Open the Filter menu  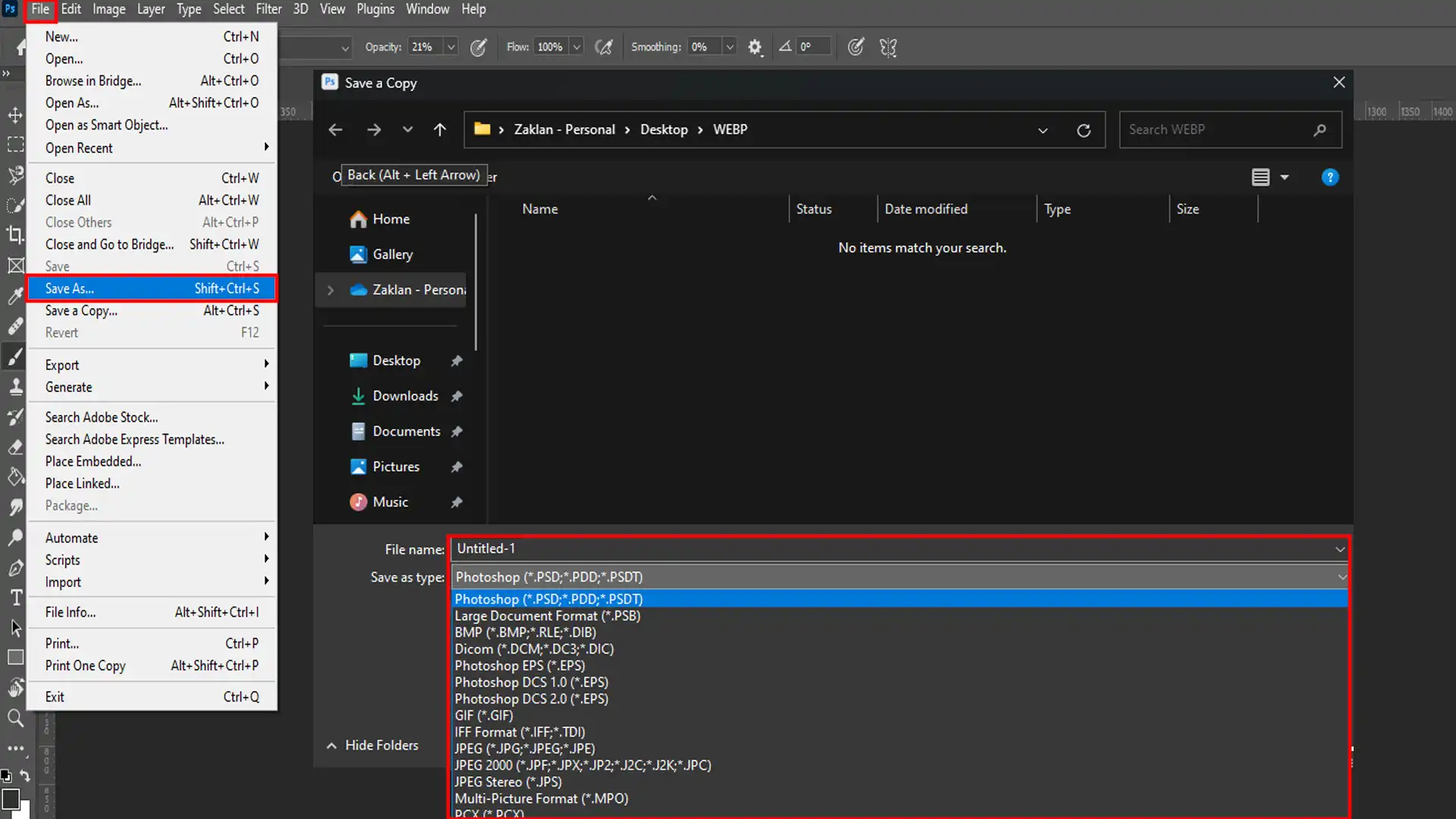point(268,9)
